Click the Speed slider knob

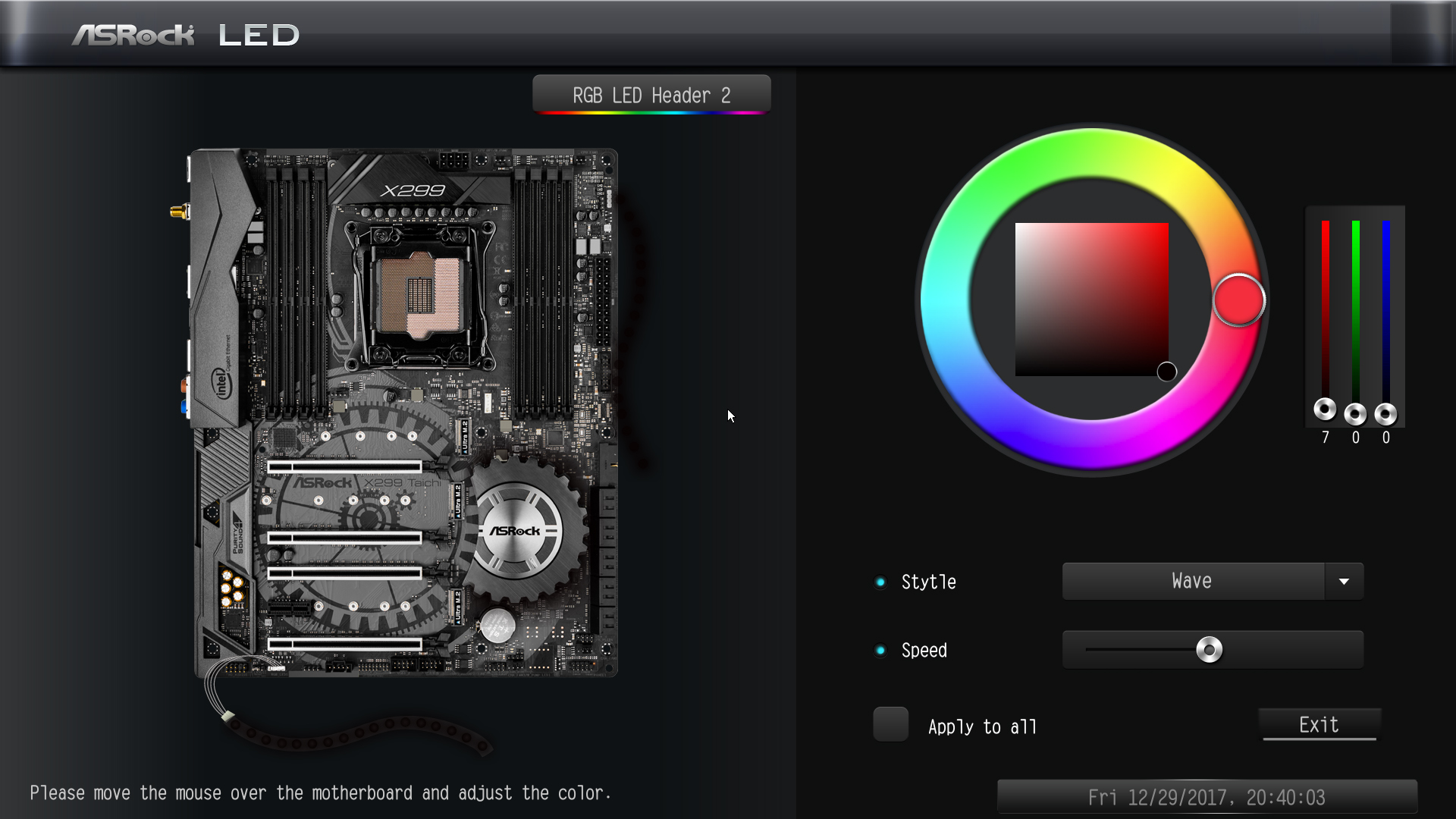(1209, 650)
